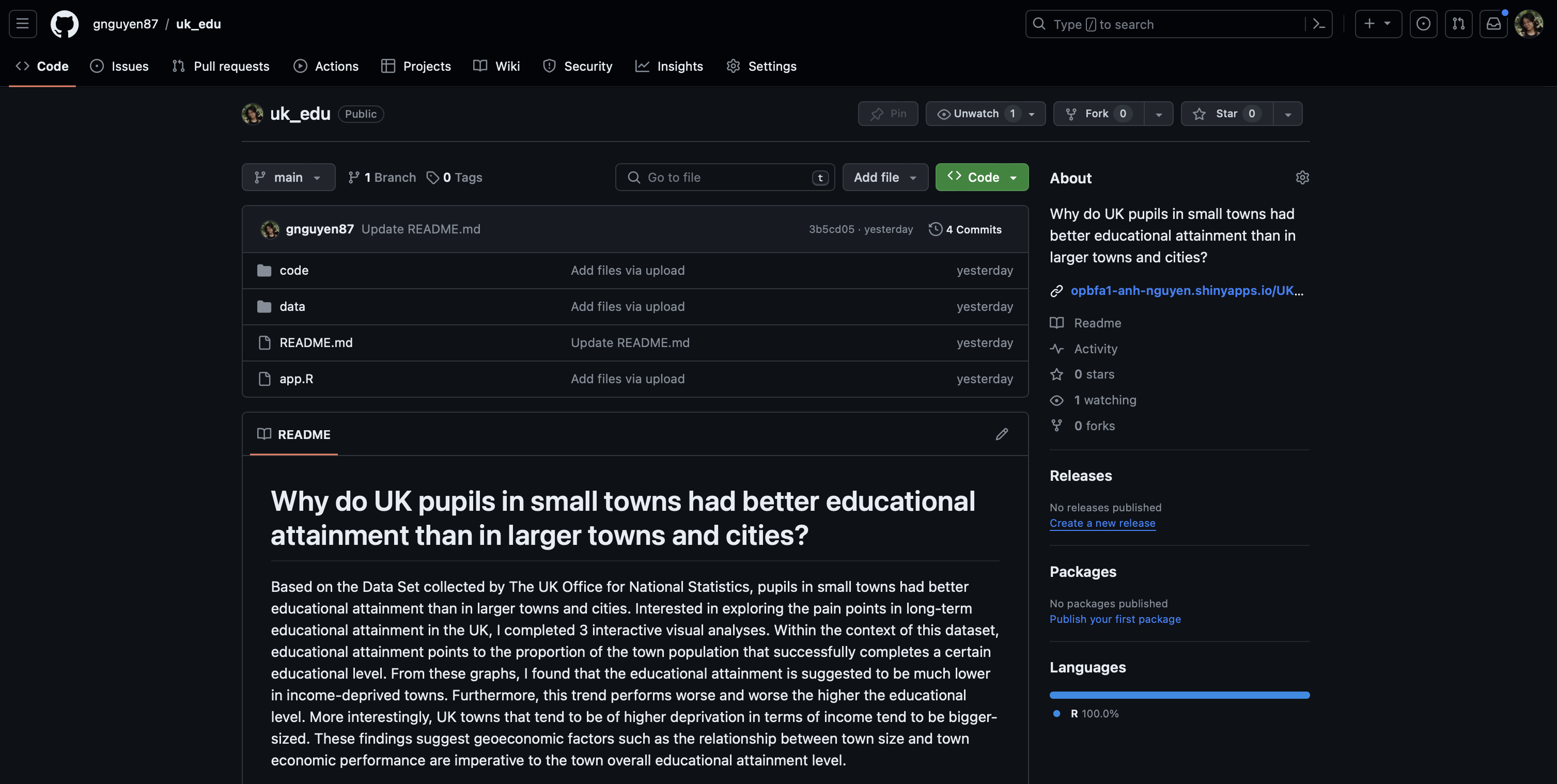Open the issues header icon
This screenshot has width=1557, height=784.
1423,24
